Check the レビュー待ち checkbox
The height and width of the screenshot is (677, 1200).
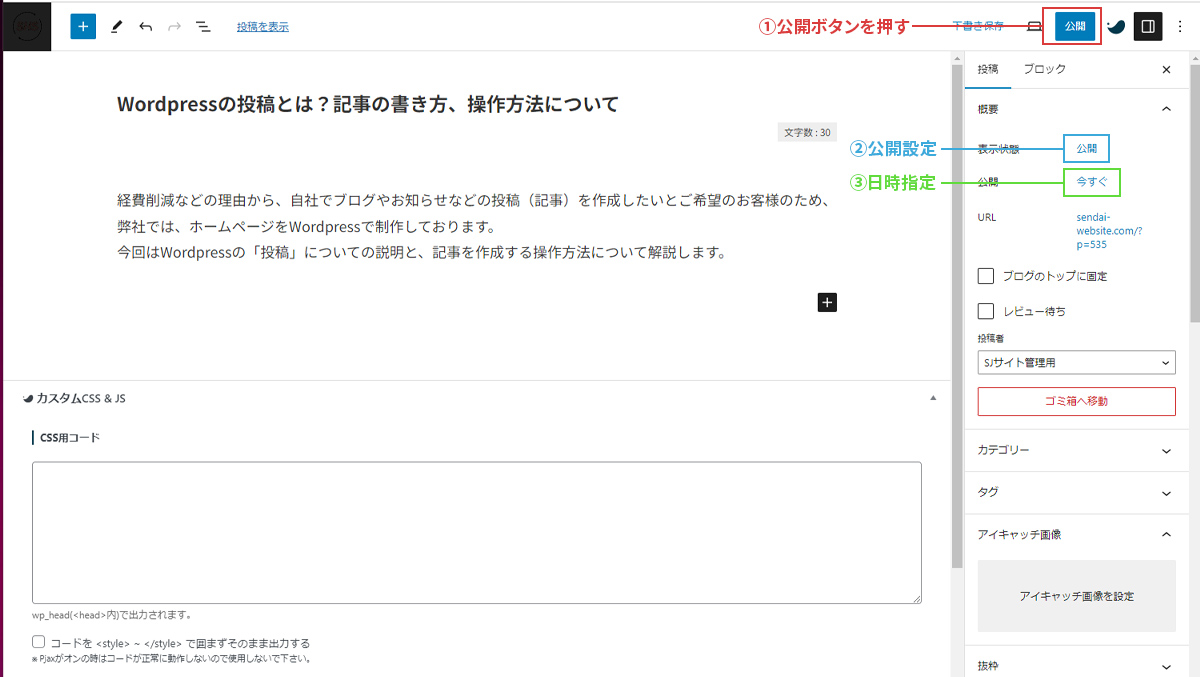(986, 311)
